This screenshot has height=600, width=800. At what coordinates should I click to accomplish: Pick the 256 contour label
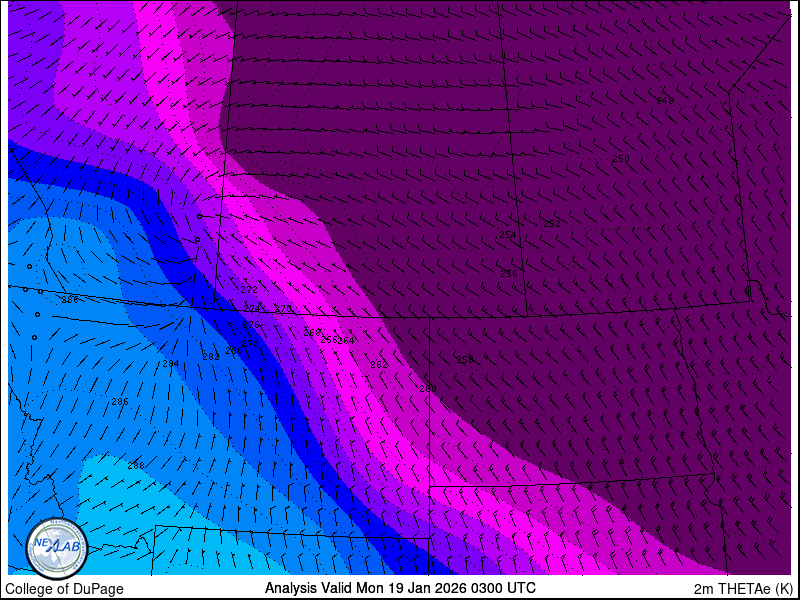click(x=509, y=273)
